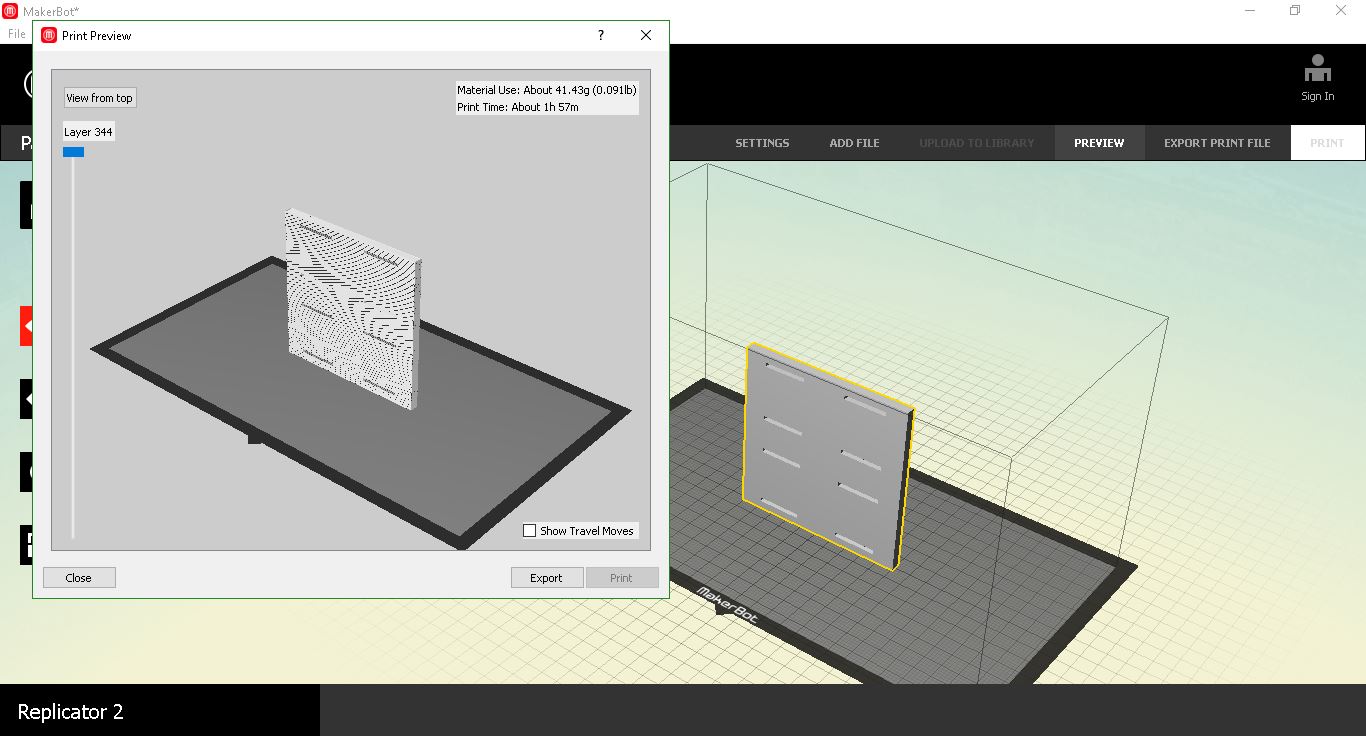Select the plate model in main viewport
Viewport: 1366px width, 736px height.
pos(828,457)
